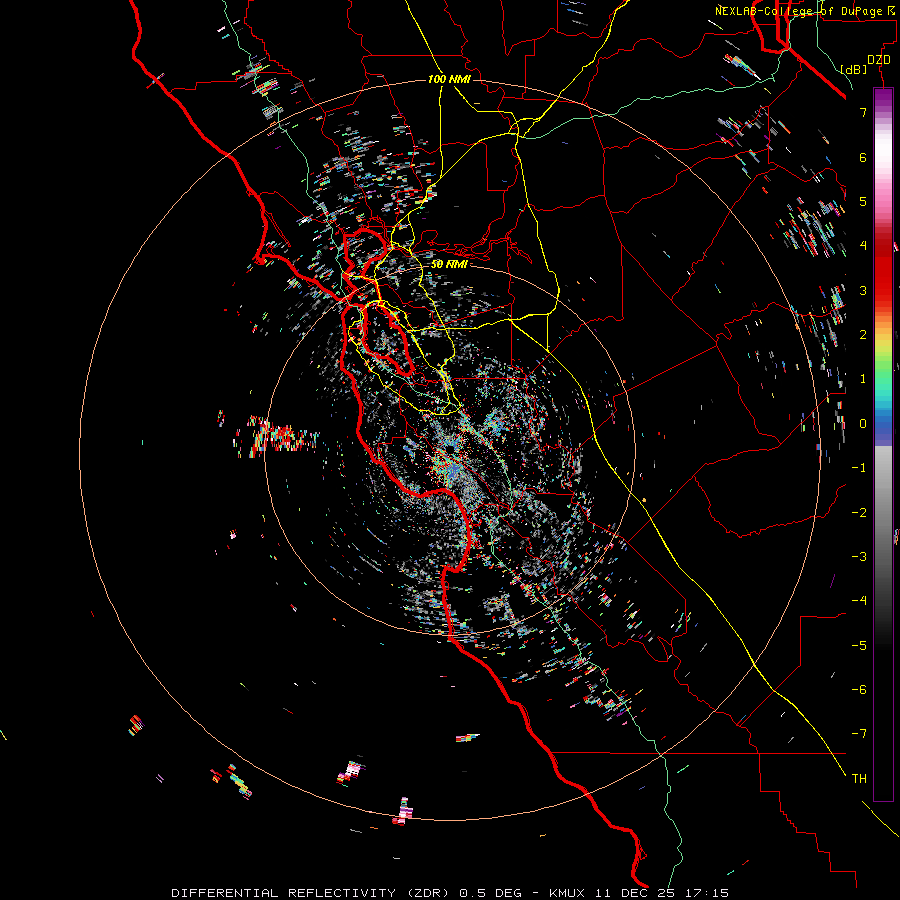This screenshot has height=900, width=900.
Task: Click the TH threshold label on the color scale
Action: point(859,779)
